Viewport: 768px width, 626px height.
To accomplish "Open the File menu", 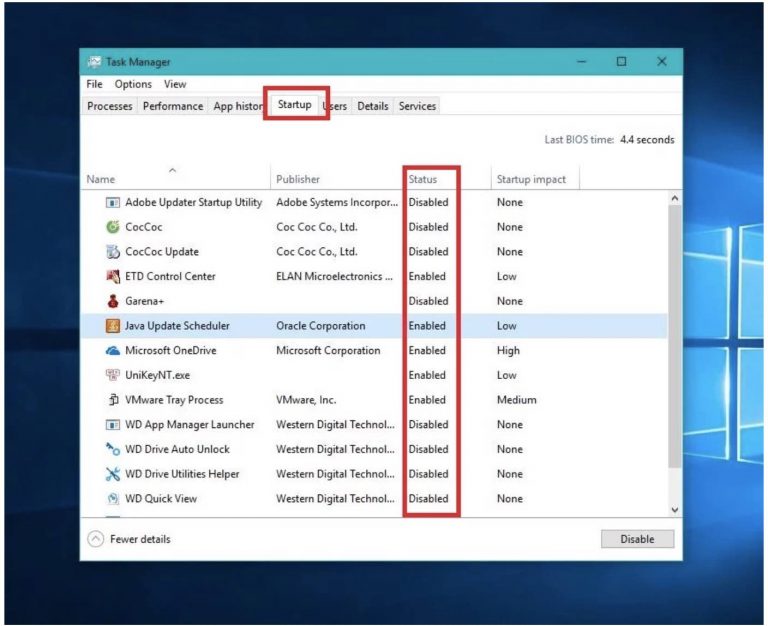I will [94, 84].
